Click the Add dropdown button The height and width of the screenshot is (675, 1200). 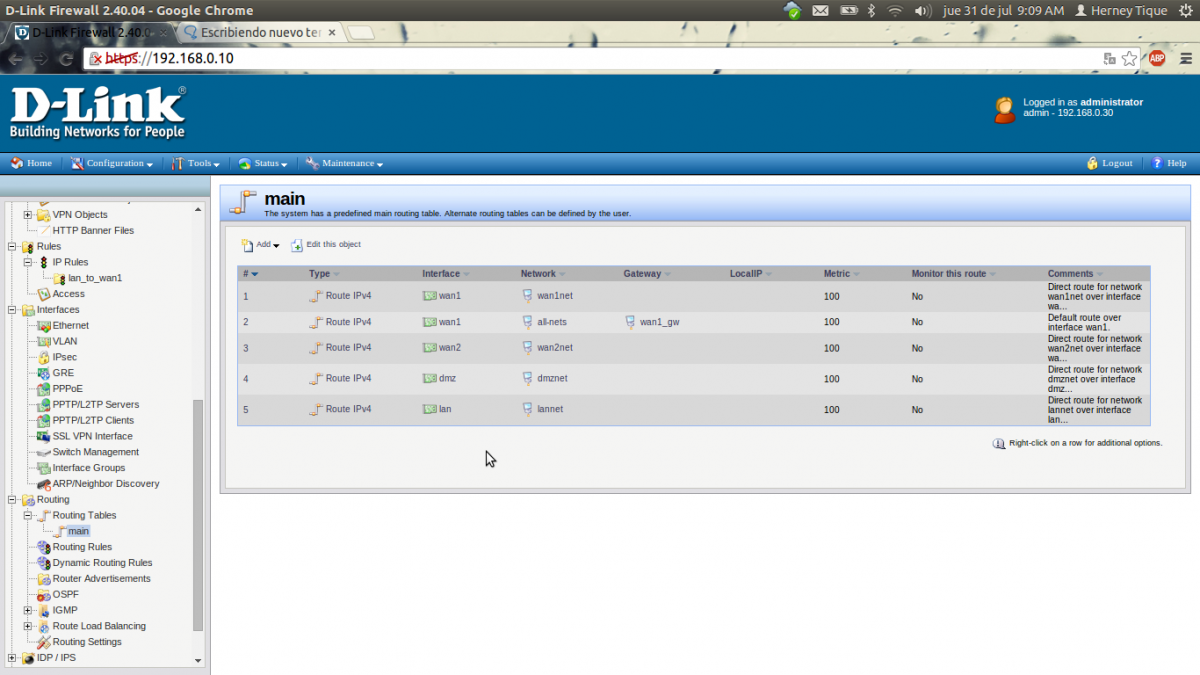pos(260,245)
